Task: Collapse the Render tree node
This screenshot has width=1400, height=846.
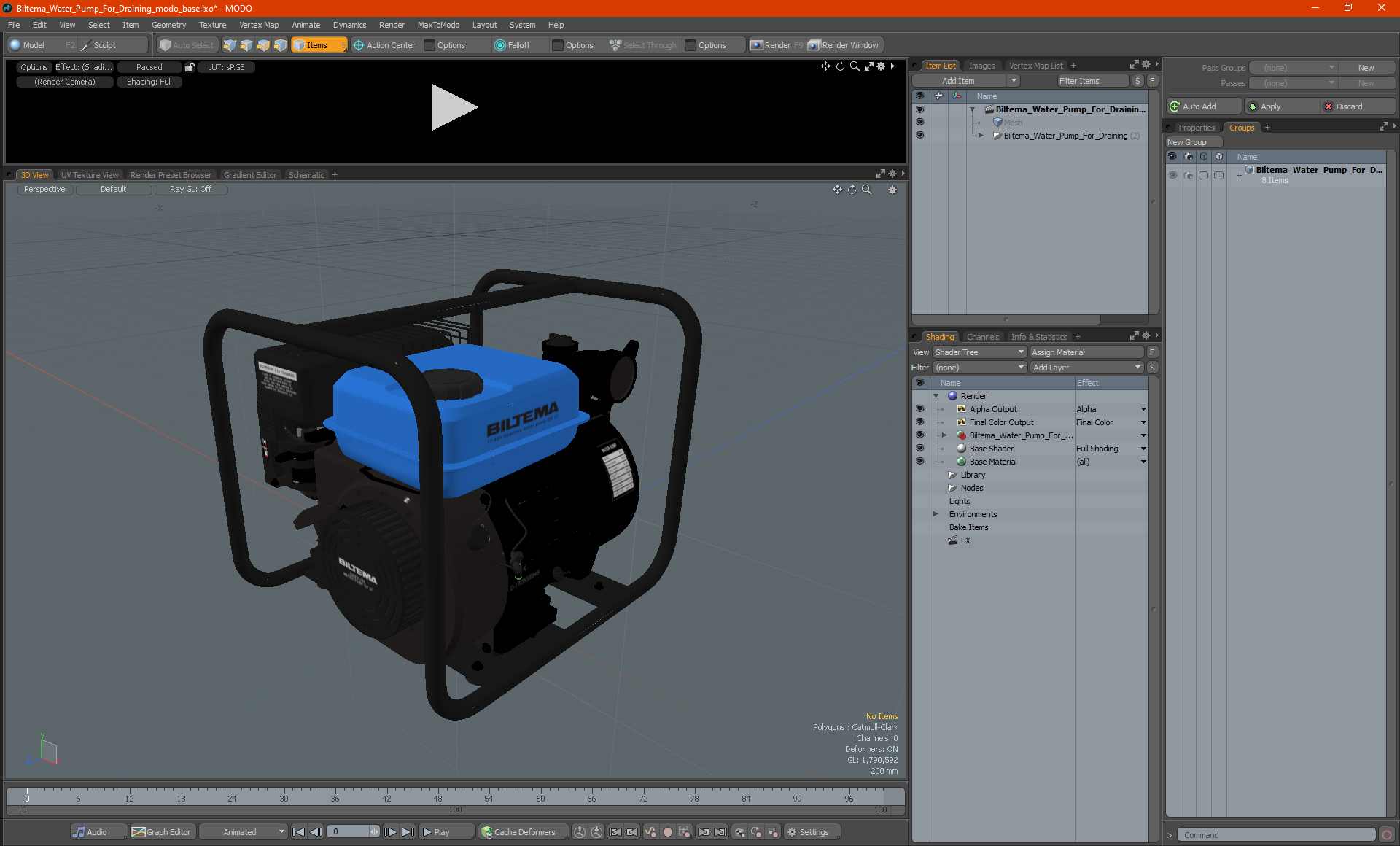Action: point(936,396)
